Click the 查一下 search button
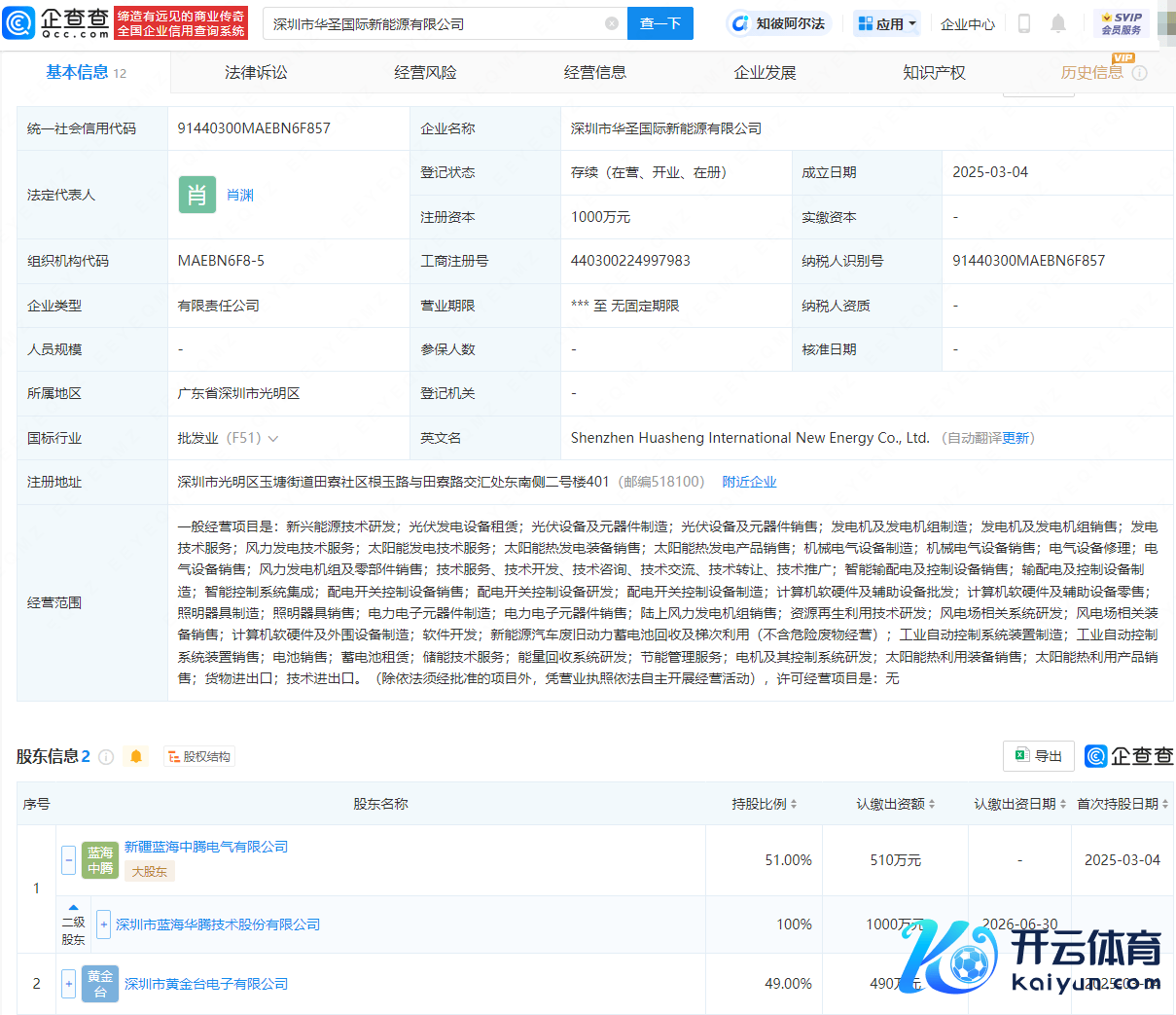 (660, 23)
